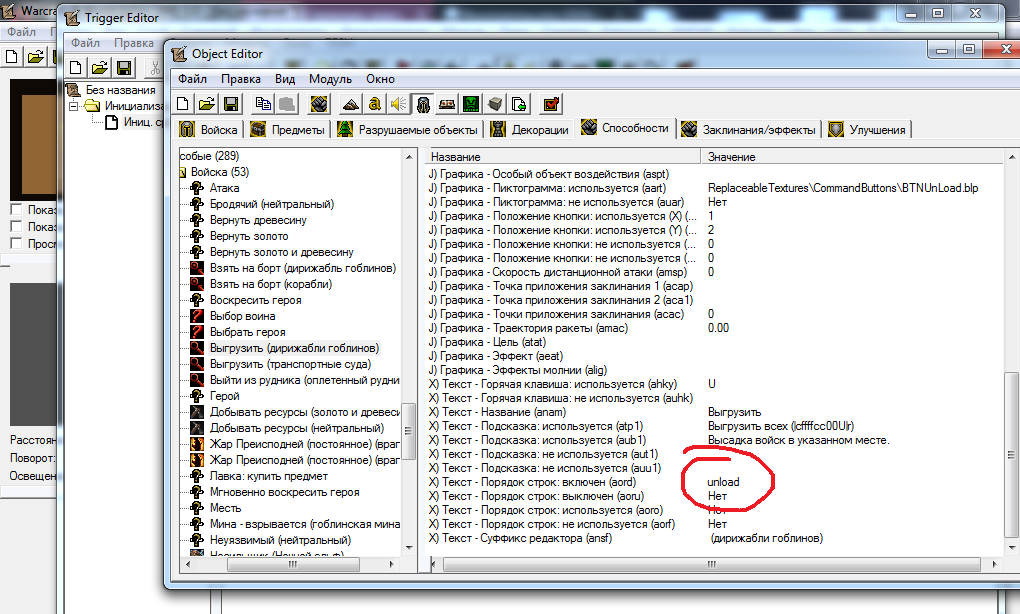
Task: Select Бродячий (нейтральный) ability
Action: 272,204
